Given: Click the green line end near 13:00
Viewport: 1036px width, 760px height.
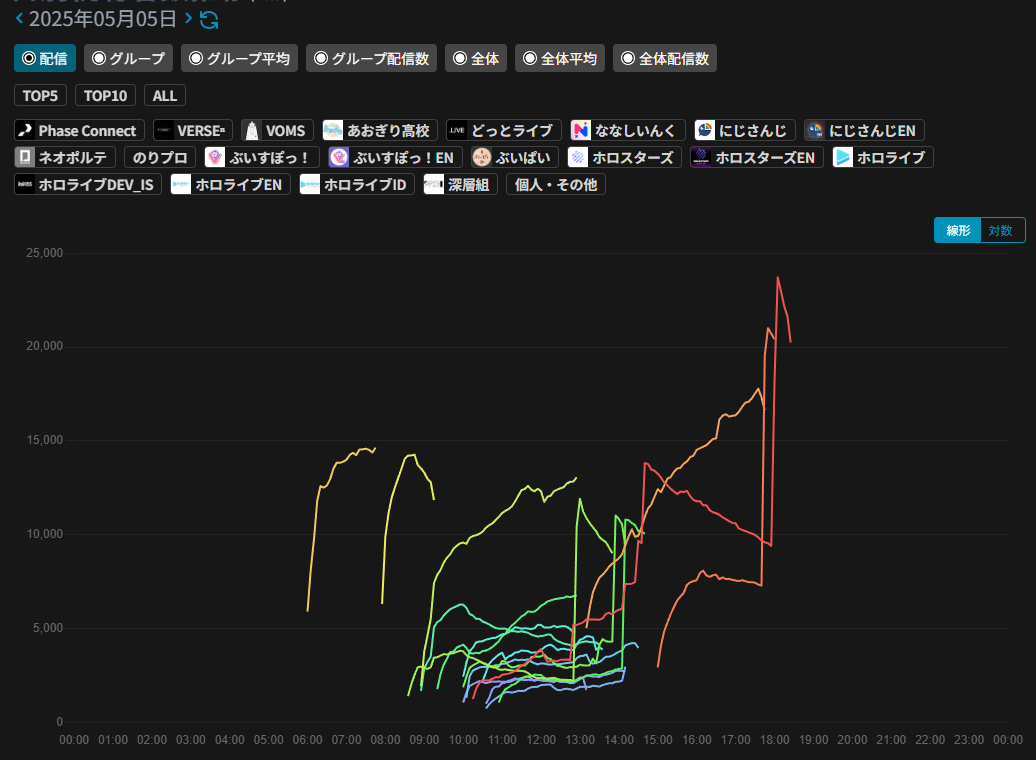Looking at the screenshot, I should point(576,478).
